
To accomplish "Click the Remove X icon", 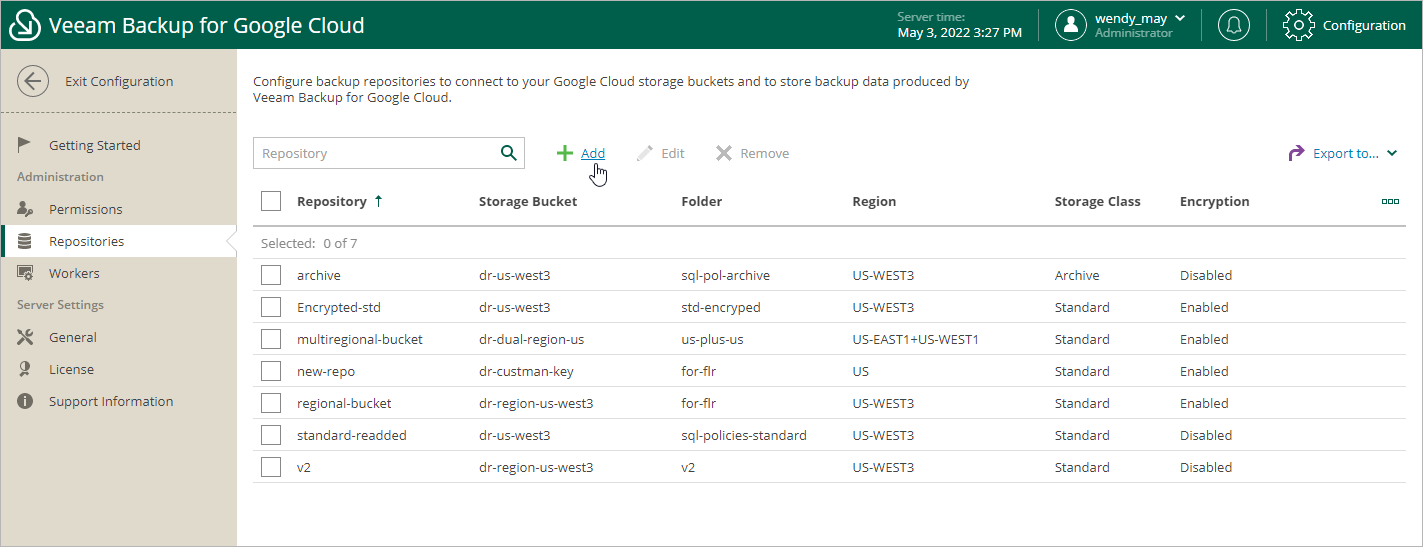I will tap(724, 153).
